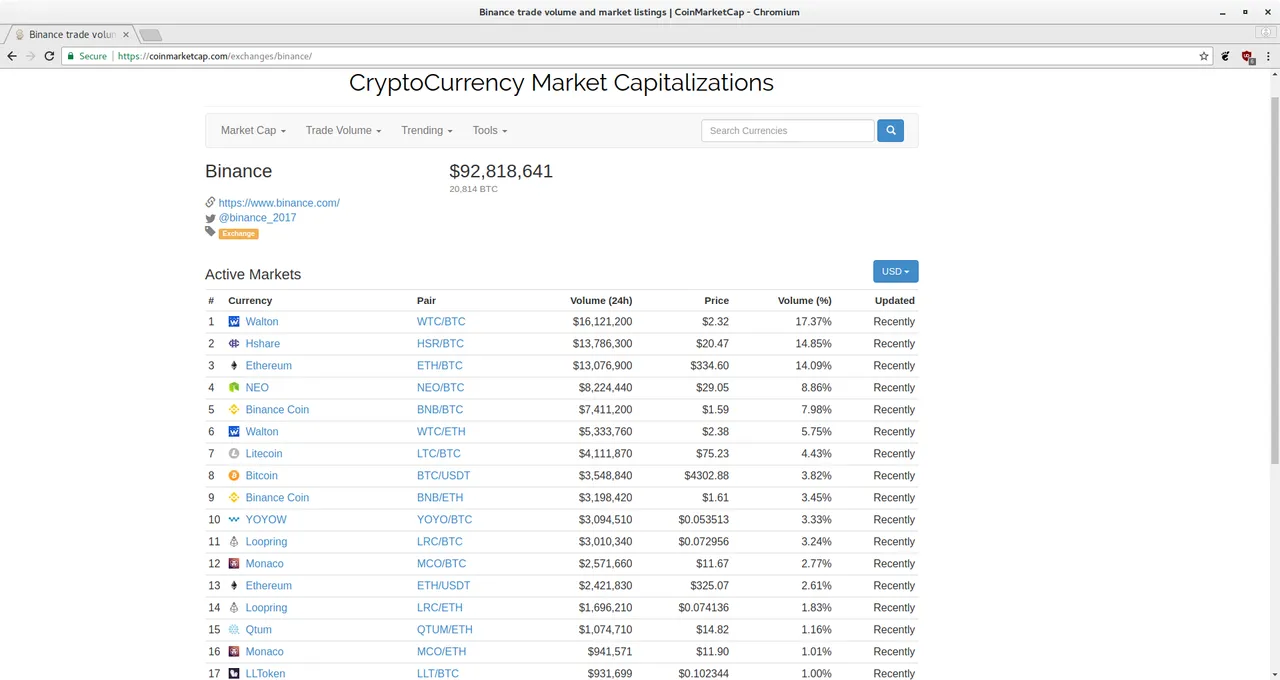1280x680 pixels.
Task: Click the Volume (%) column header
Action: click(x=804, y=300)
